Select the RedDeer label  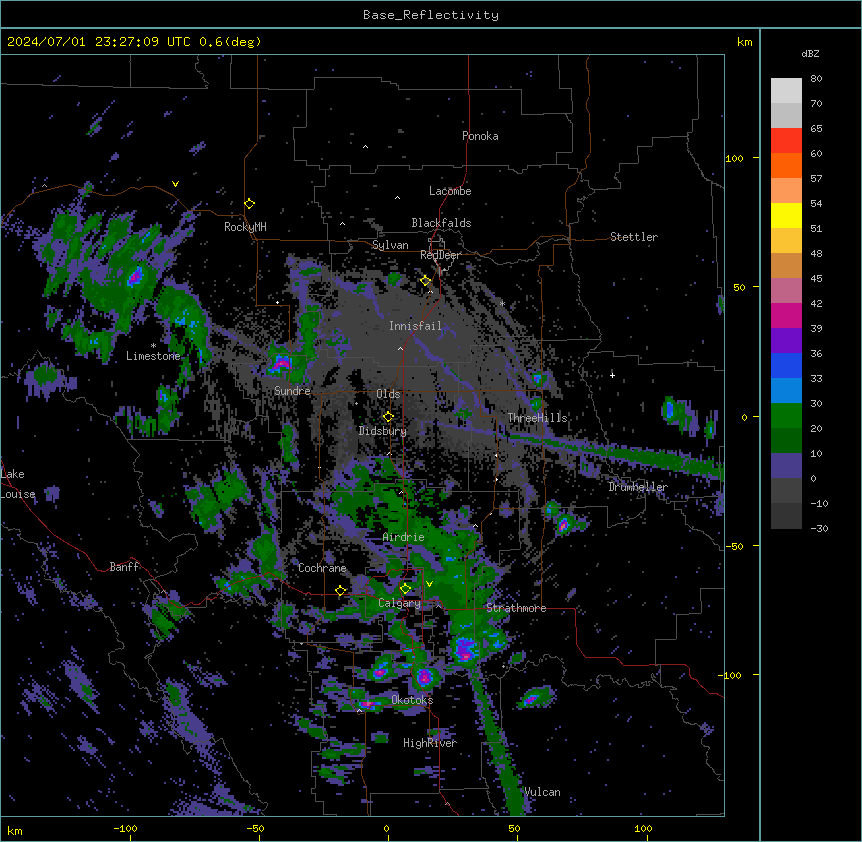(x=440, y=255)
